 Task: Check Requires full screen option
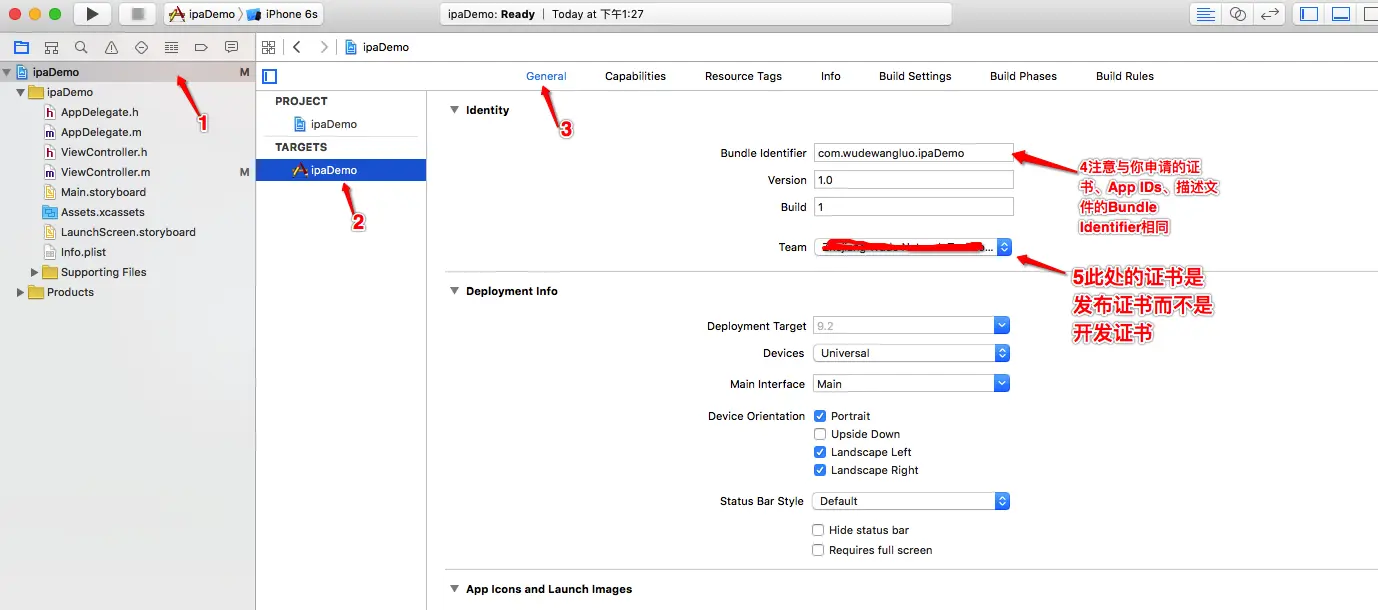click(818, 550)
